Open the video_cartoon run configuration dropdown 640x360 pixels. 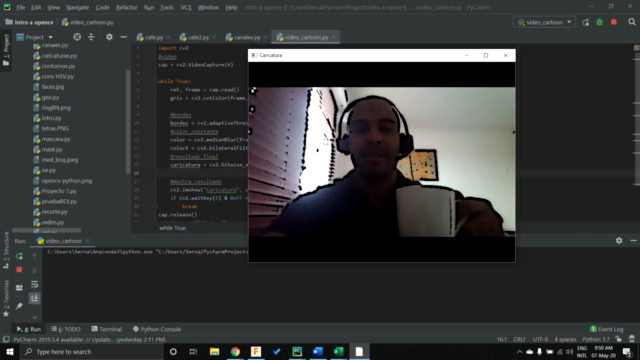tap(544, 22)
